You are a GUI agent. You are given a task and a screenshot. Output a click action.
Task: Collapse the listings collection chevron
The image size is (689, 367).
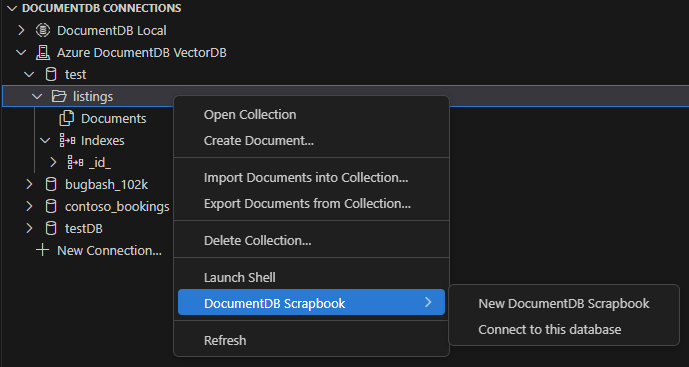tap(37, 96)
